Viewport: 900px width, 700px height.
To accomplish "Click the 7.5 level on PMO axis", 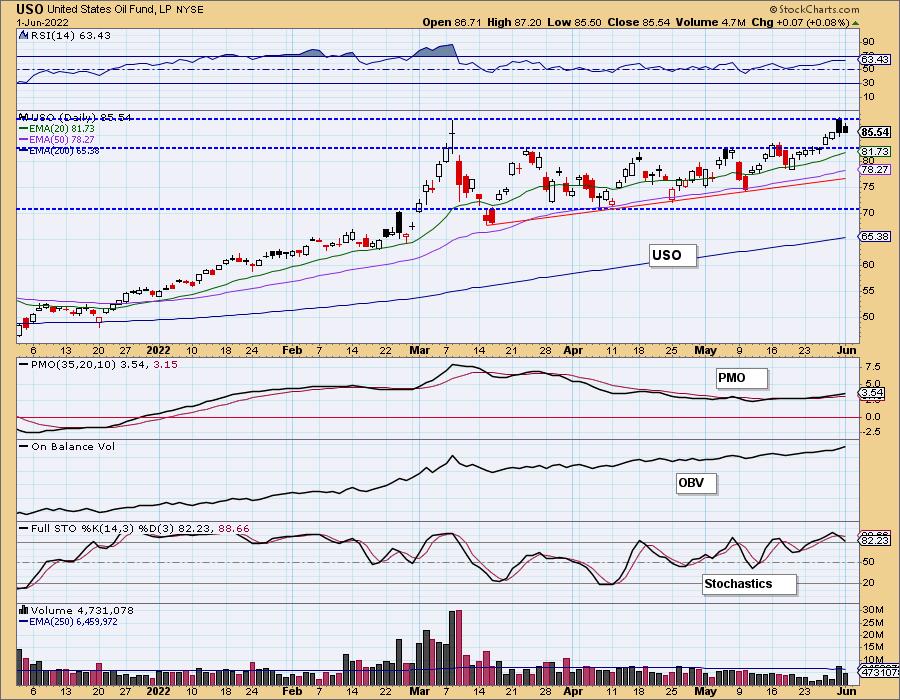I will [x=872, y=367].
